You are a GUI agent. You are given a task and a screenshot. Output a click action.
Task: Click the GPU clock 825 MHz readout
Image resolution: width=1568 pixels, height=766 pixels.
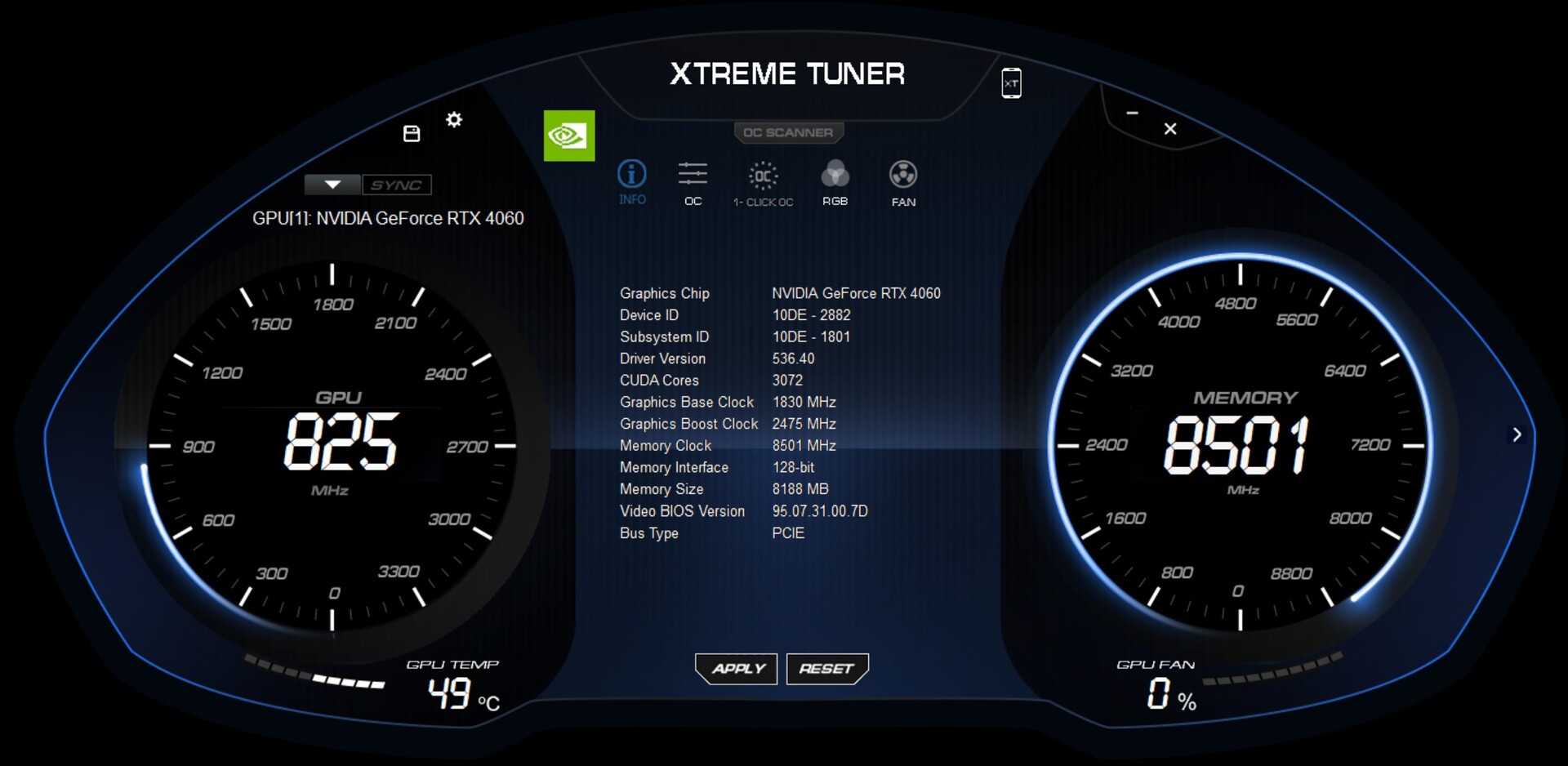point(341,442)
